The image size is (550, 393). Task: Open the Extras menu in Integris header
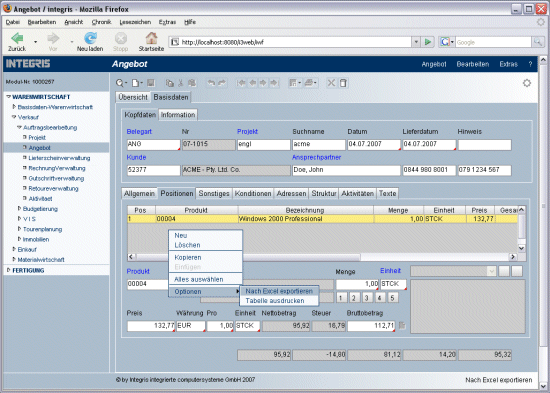click(509, 64)
